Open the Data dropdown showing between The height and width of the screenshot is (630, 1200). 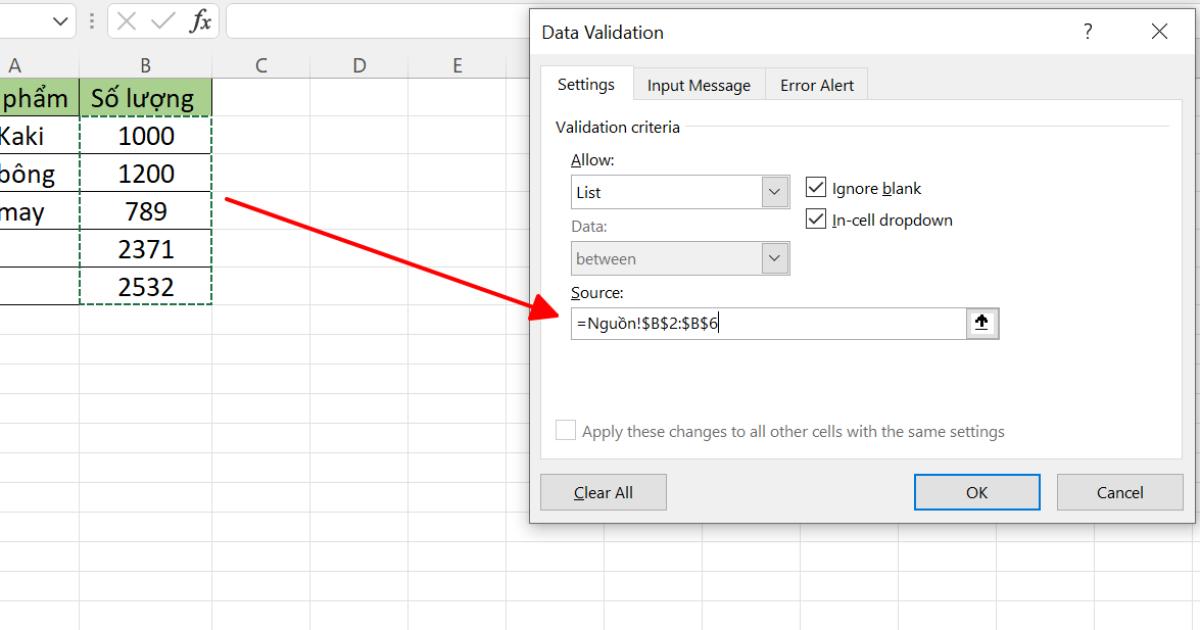coord(775,258)
